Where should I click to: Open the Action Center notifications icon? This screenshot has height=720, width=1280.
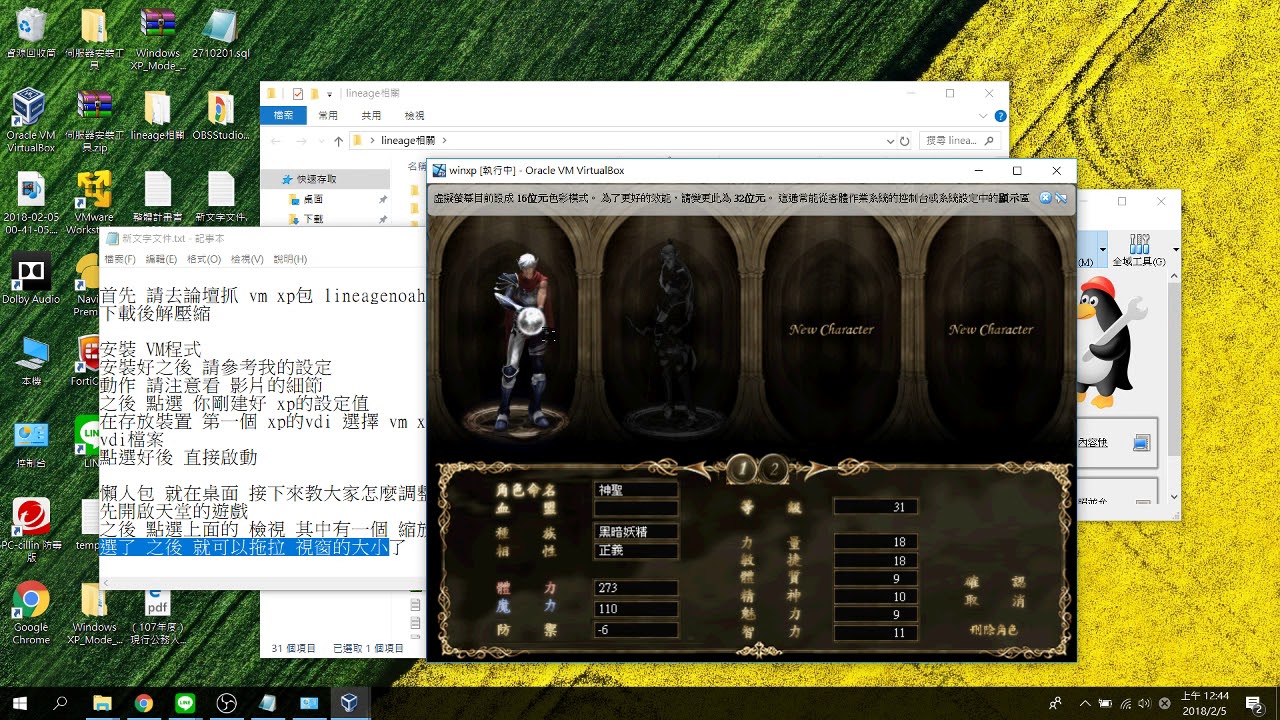[x=1256, y=703]
